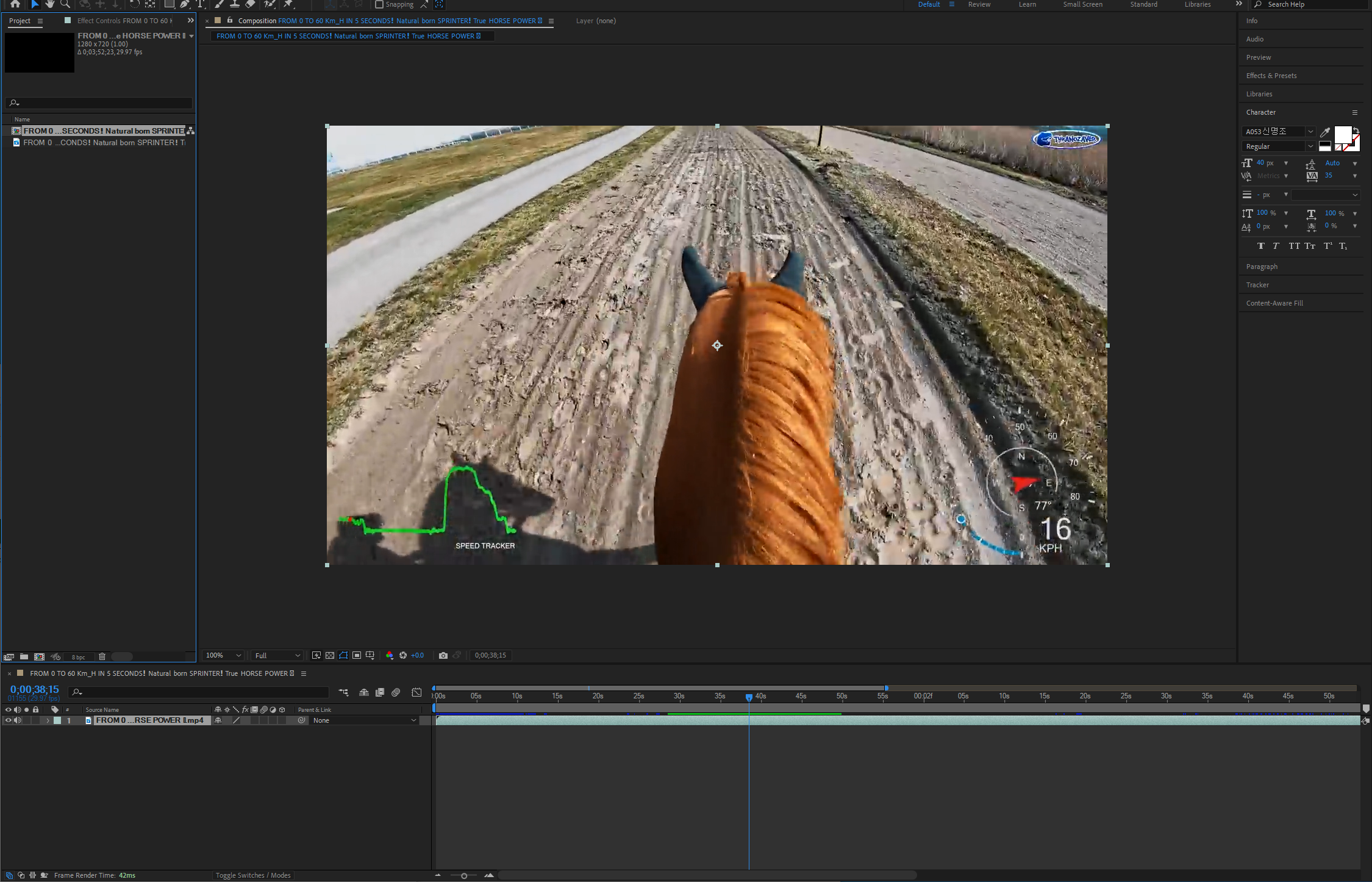
Task: Open the Graph Editor in timeline
Action: click(x=416, y=692)
